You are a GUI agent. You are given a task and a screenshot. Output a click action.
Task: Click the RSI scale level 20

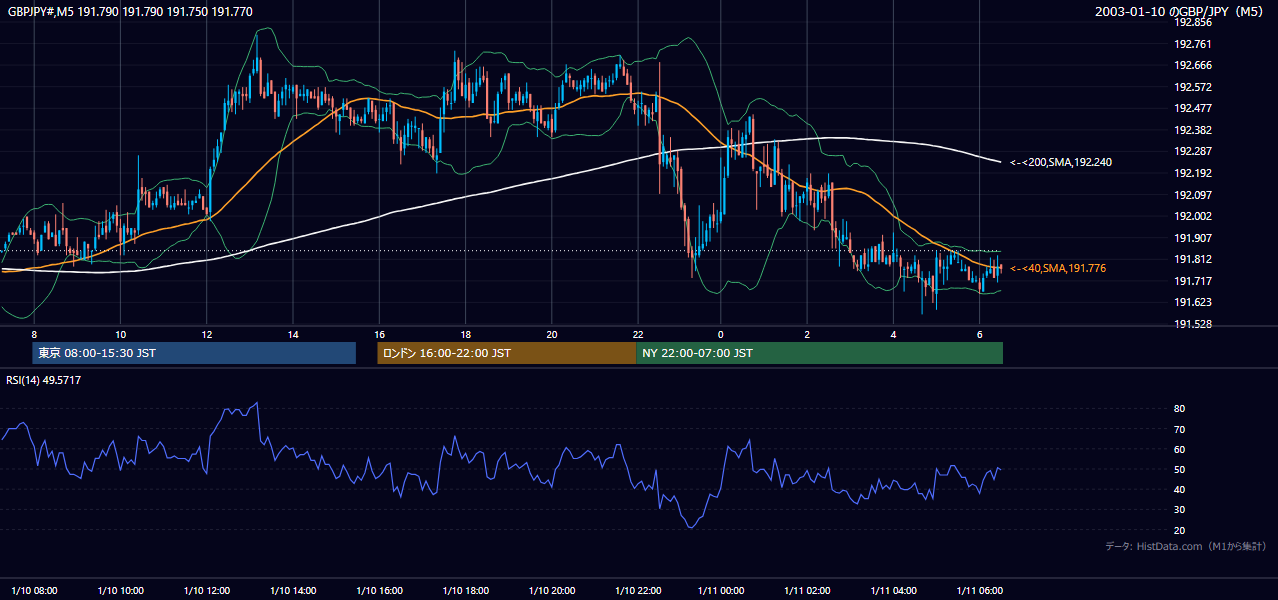click(1179, 530)
